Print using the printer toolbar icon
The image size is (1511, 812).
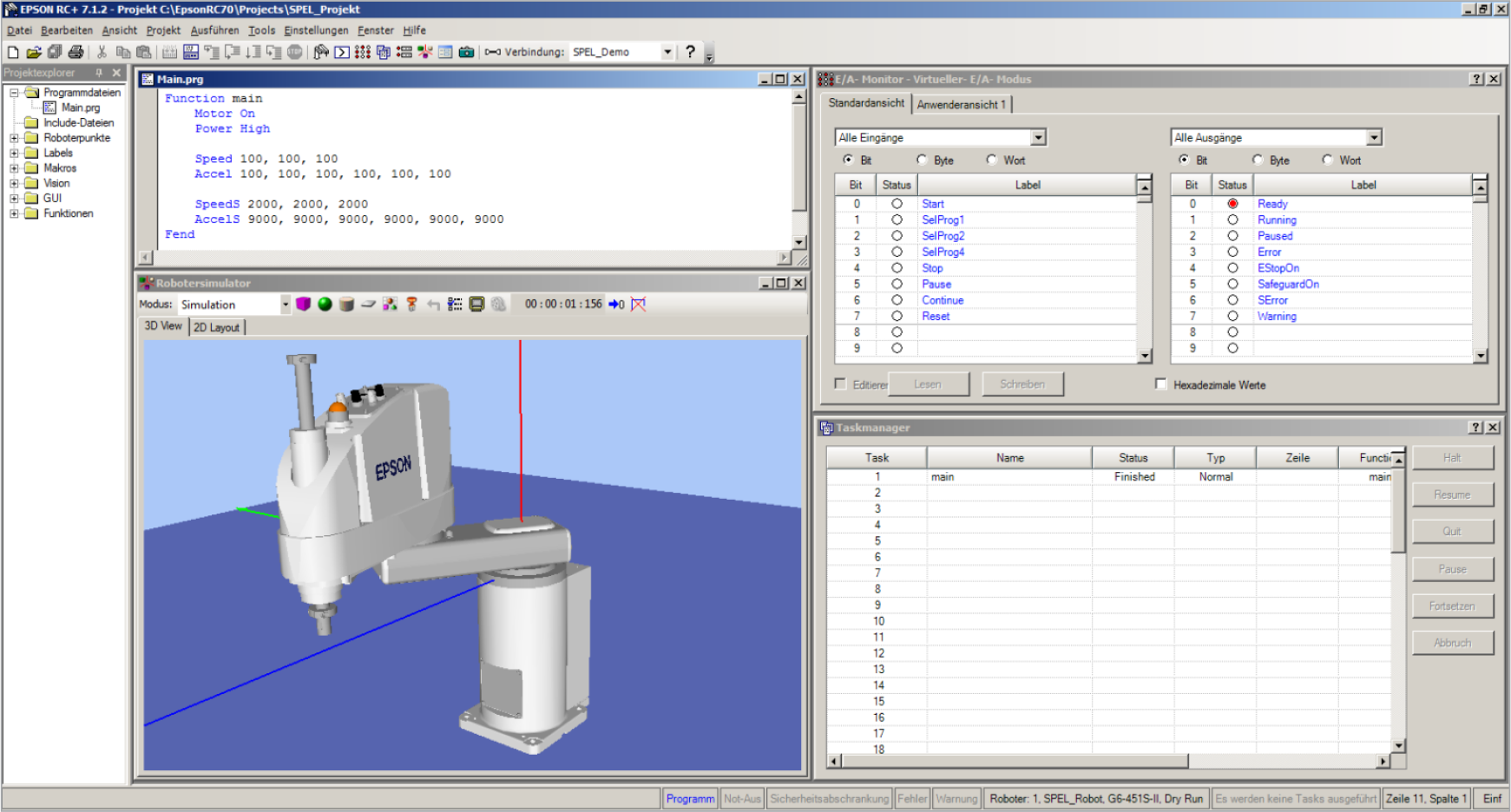coord(76,52)
